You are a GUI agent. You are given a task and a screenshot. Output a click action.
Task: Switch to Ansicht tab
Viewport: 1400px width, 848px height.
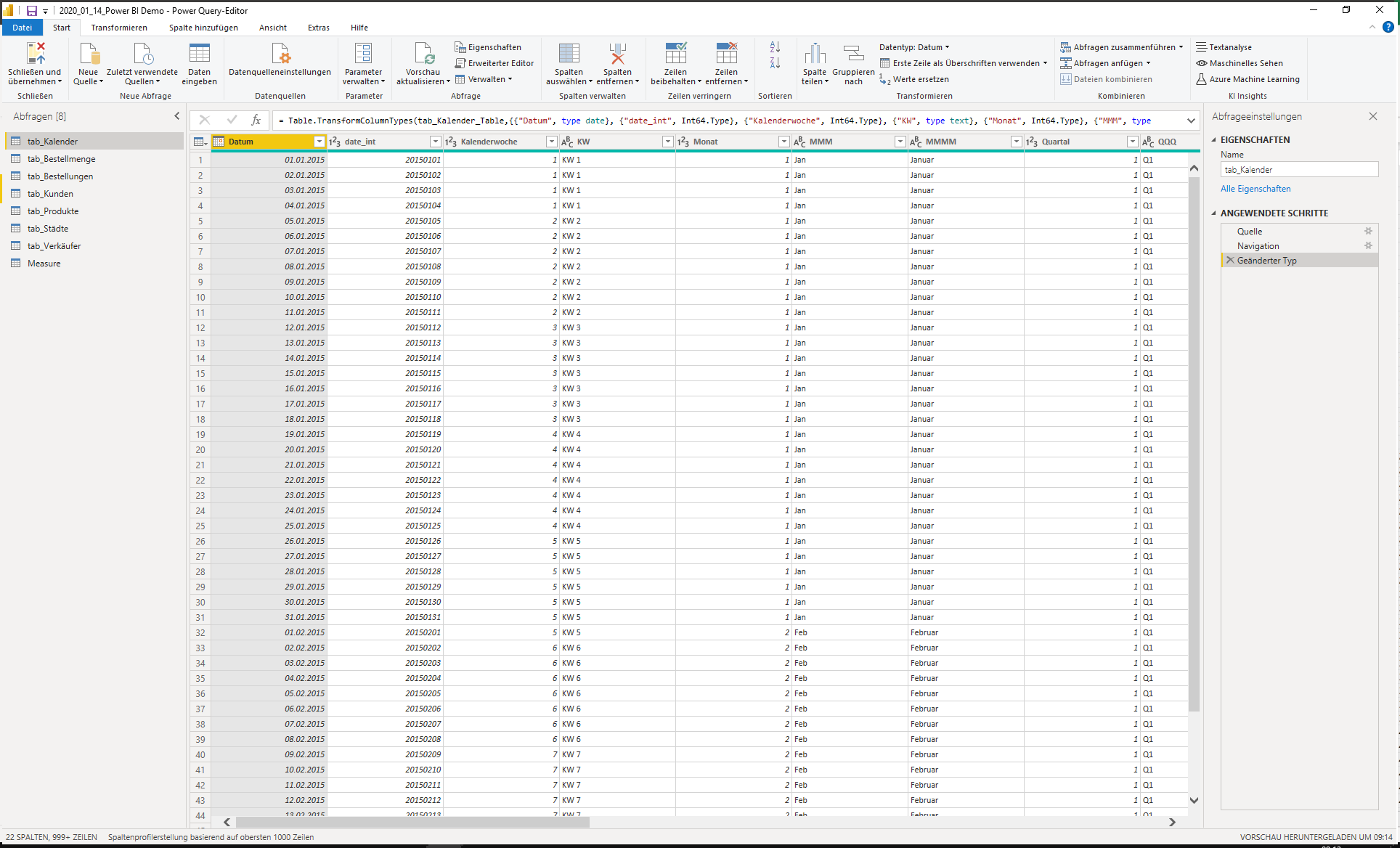[x=273, y=28]
